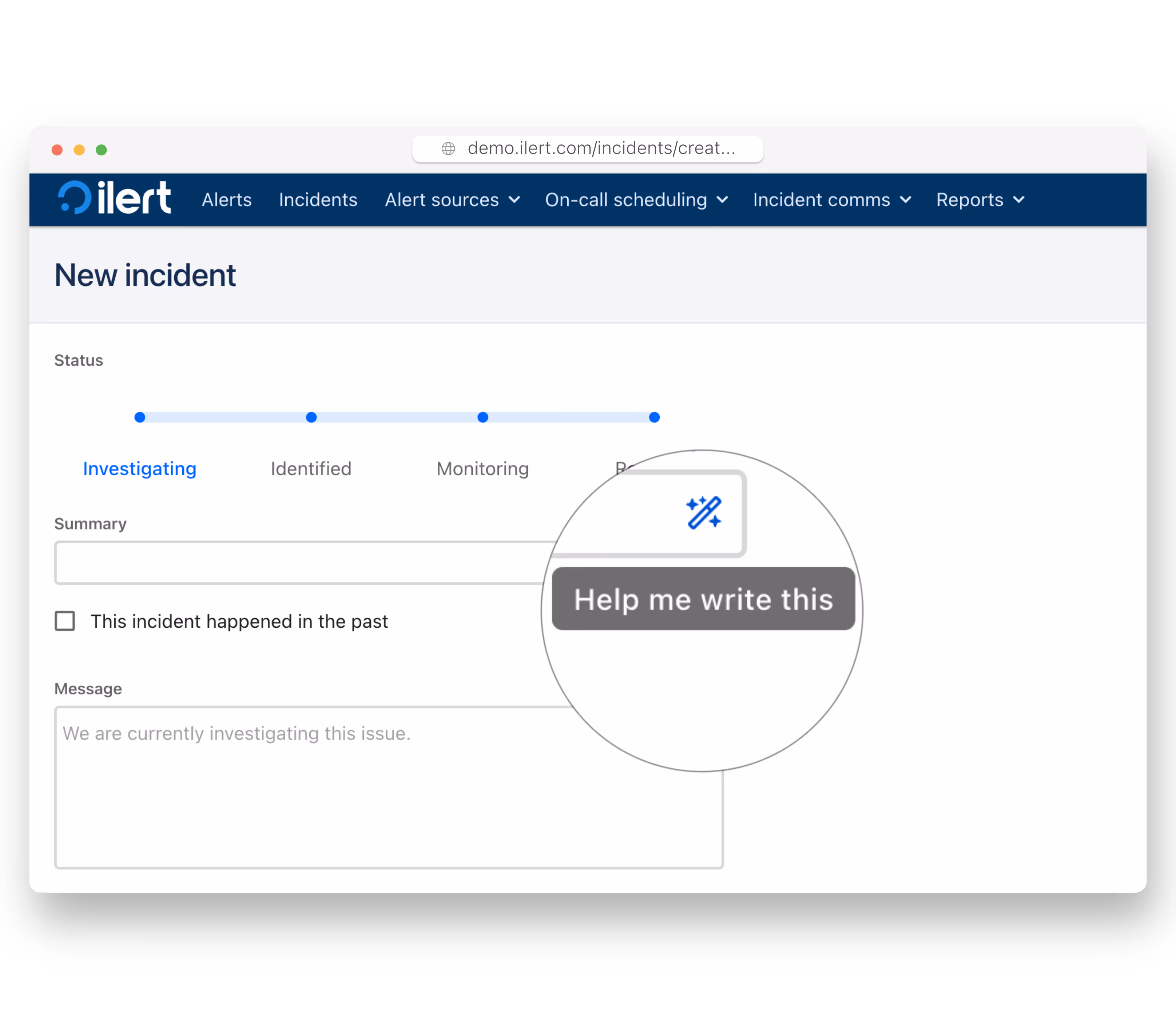This screenshot has width=1176, height=1019.
Task: Open the Alerts page from the navbar
Action: coord(226,199)
